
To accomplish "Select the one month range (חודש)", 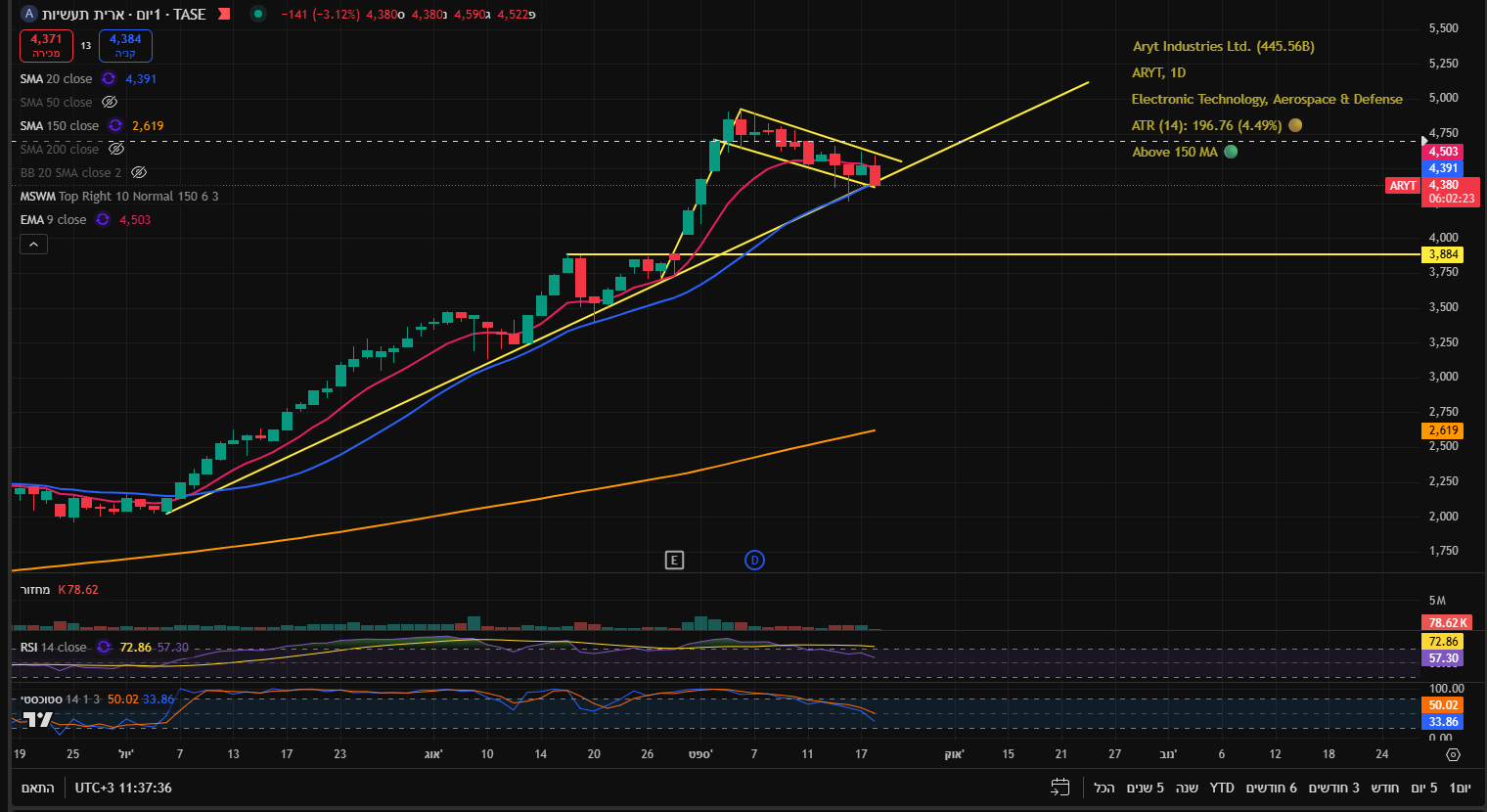I will 1384,788.
